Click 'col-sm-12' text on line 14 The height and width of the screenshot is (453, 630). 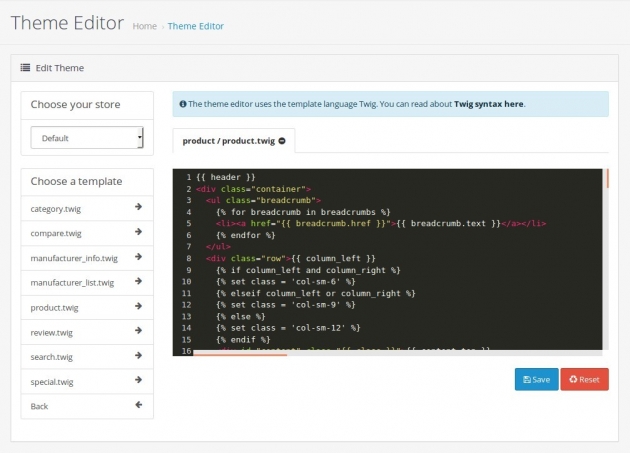321,328
